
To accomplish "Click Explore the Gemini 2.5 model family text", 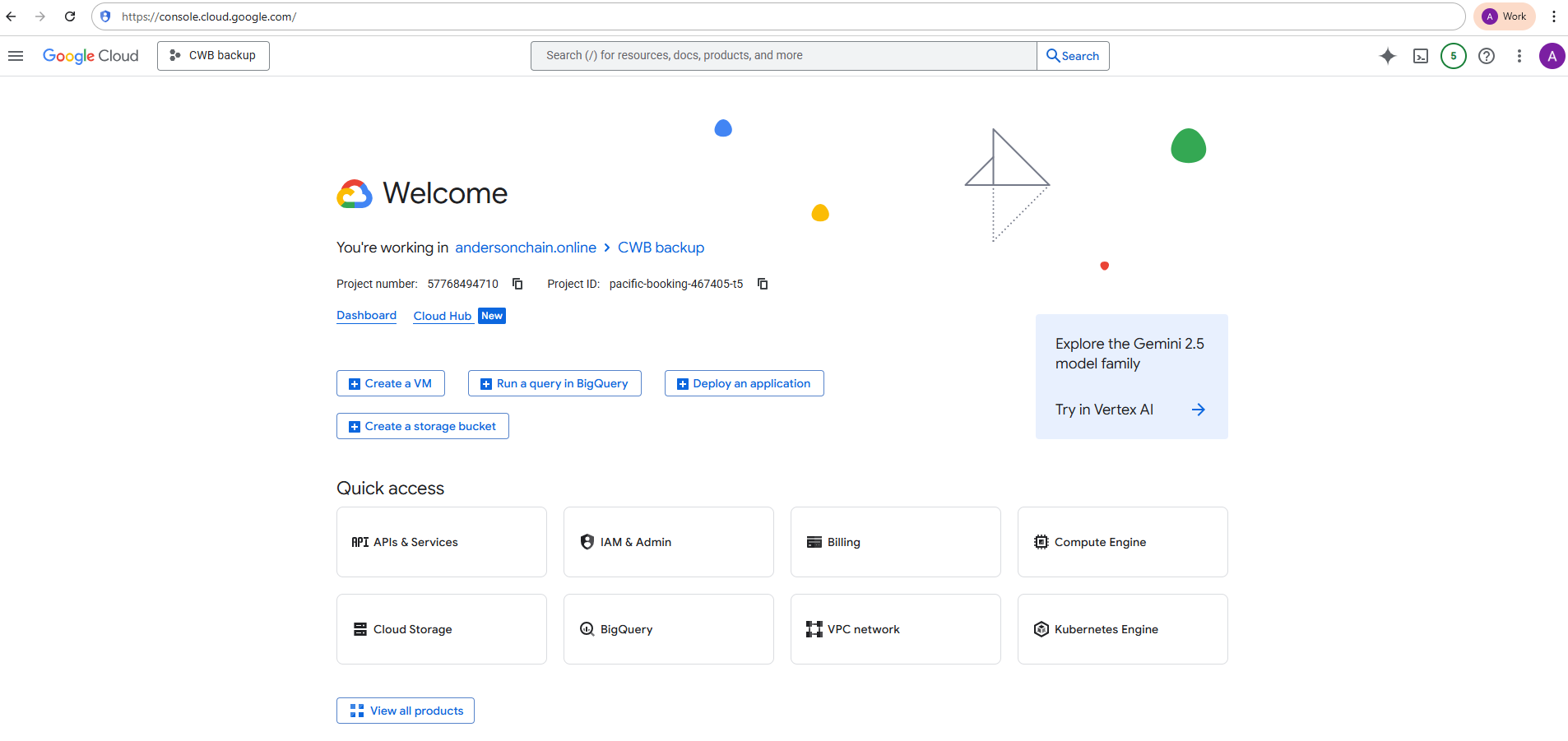I will [1130, 354].
